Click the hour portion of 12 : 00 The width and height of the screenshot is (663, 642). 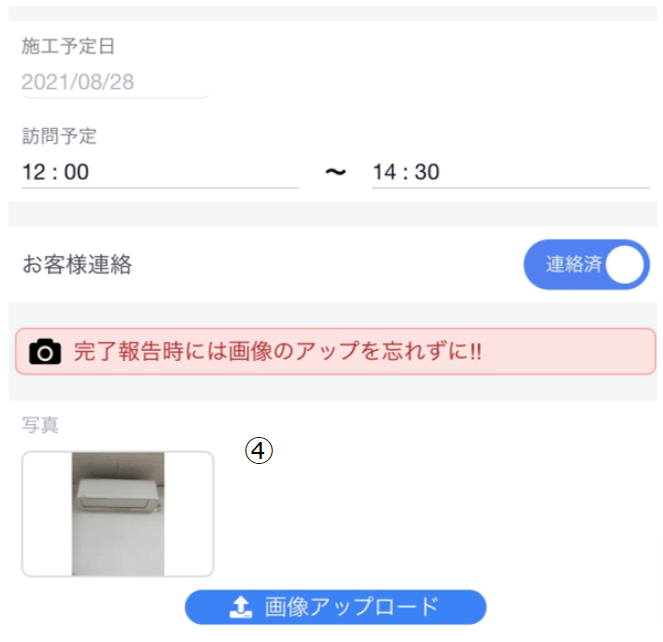(x=34, y=172)
